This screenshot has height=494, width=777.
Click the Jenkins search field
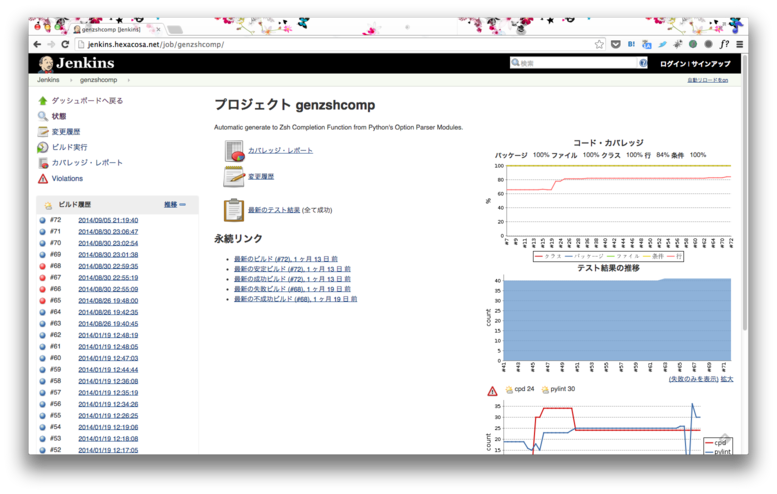(x=574, y=63)
